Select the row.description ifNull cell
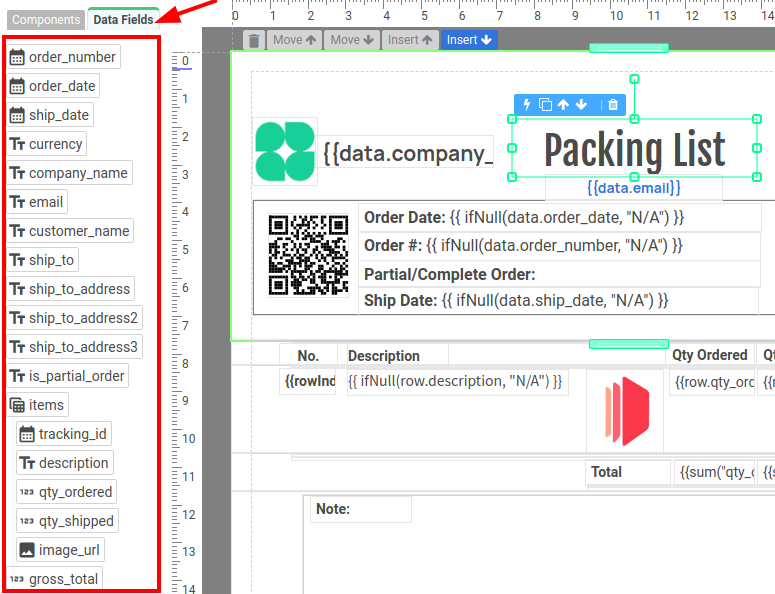Screen dimensions: 775x594 pyautogui.click(x=458, y=382)
